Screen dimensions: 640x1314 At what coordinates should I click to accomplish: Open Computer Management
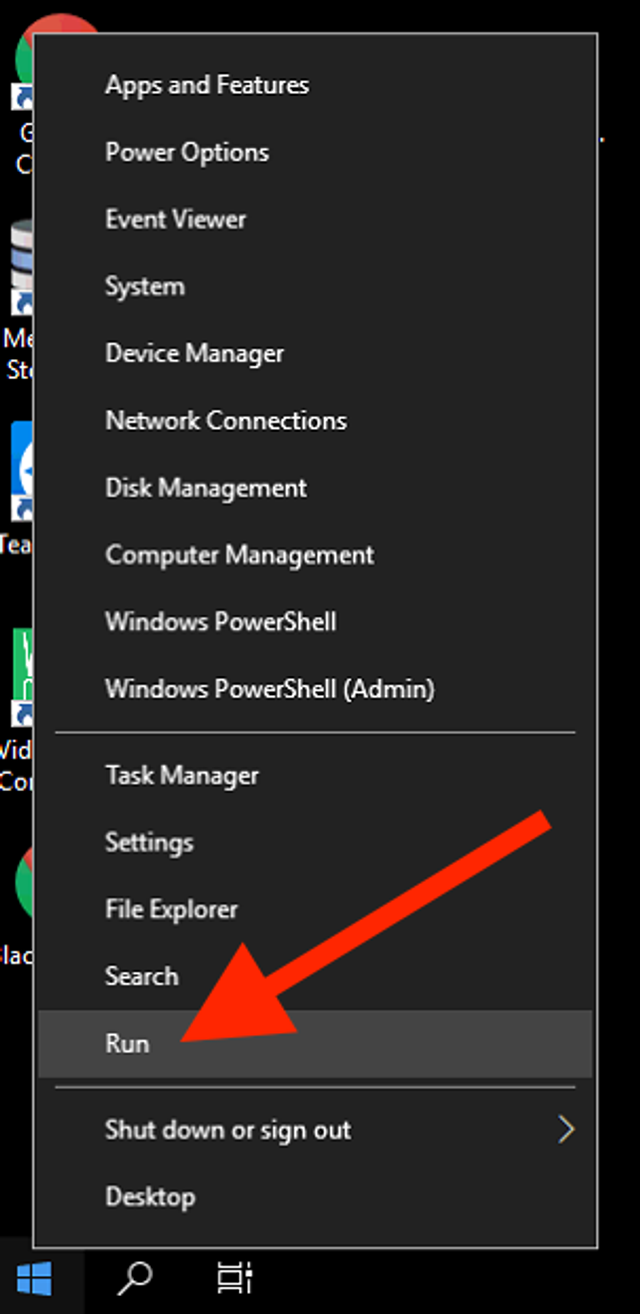pos(239,555)
